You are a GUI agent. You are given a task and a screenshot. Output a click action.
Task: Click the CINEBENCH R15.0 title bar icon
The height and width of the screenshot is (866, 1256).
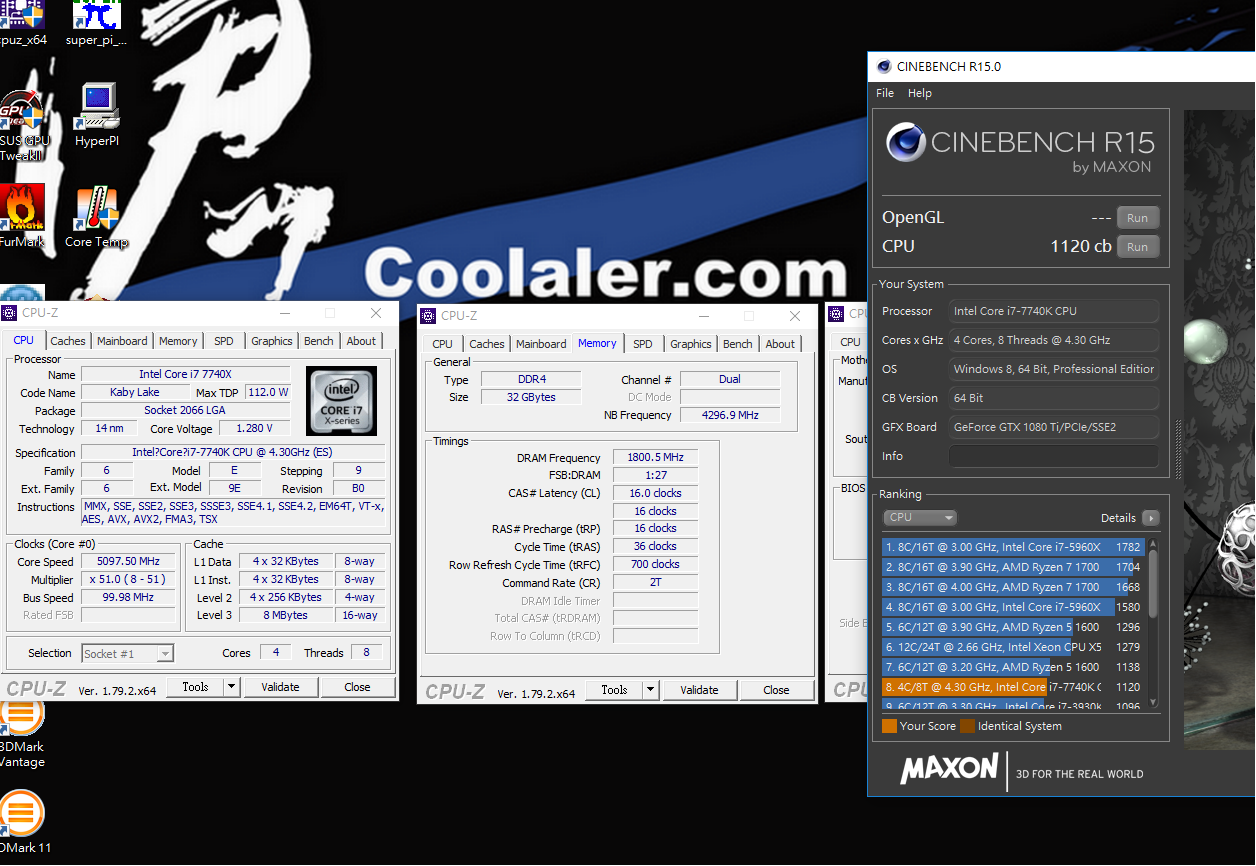click(x=884, y=67)
